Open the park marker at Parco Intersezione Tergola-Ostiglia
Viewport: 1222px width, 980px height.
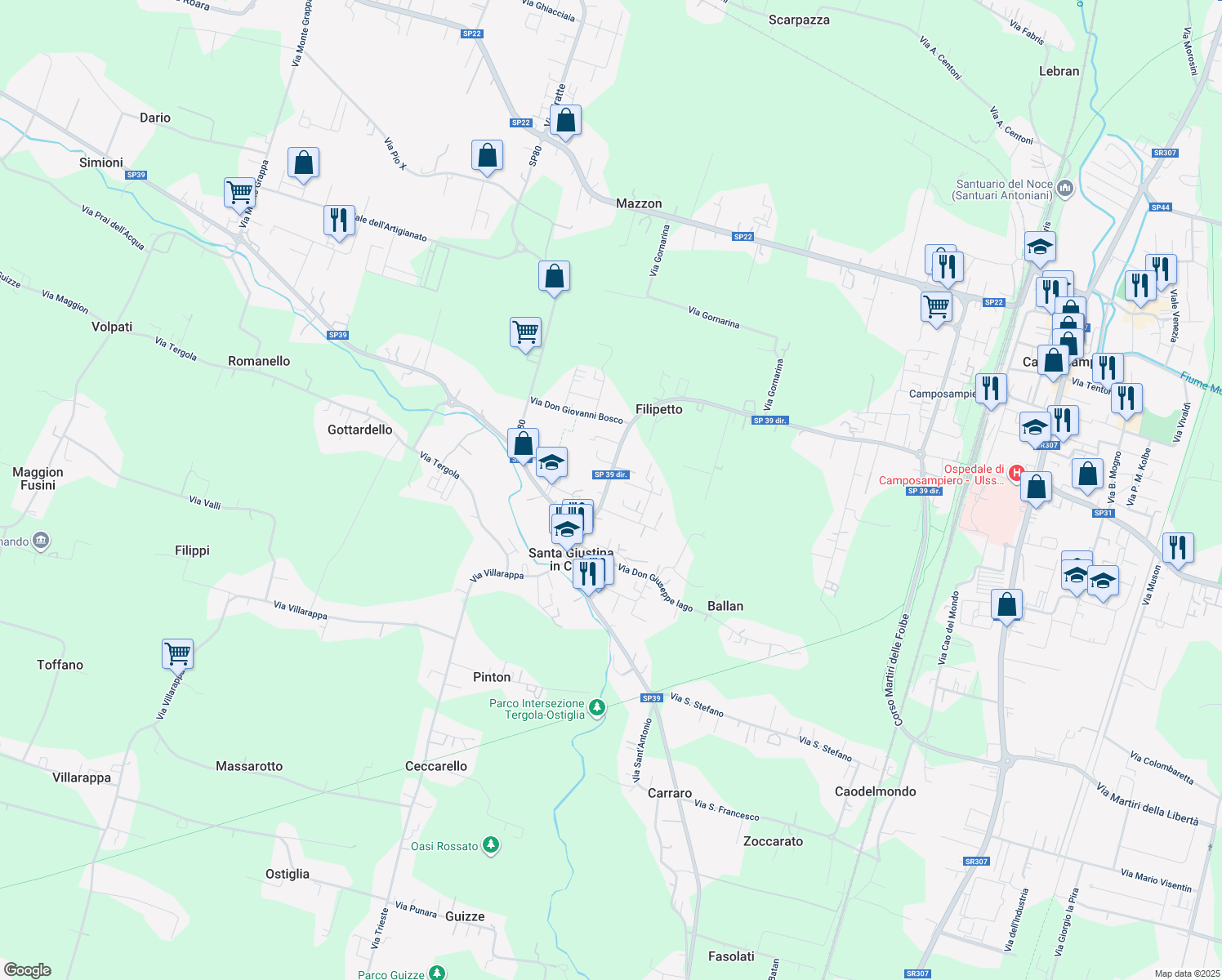pos(596,707)
